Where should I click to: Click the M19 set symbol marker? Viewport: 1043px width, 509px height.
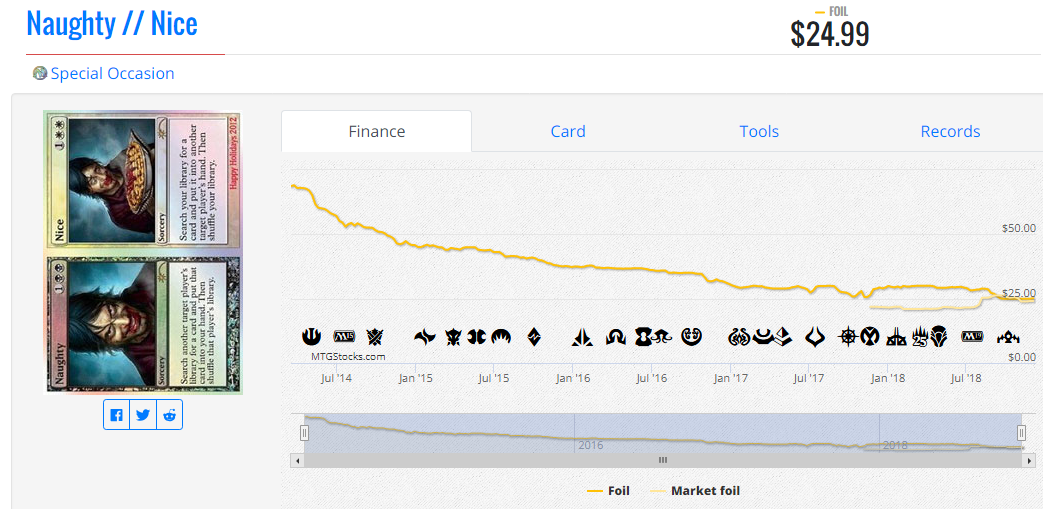pyautogui.click(x=972, y=337)
